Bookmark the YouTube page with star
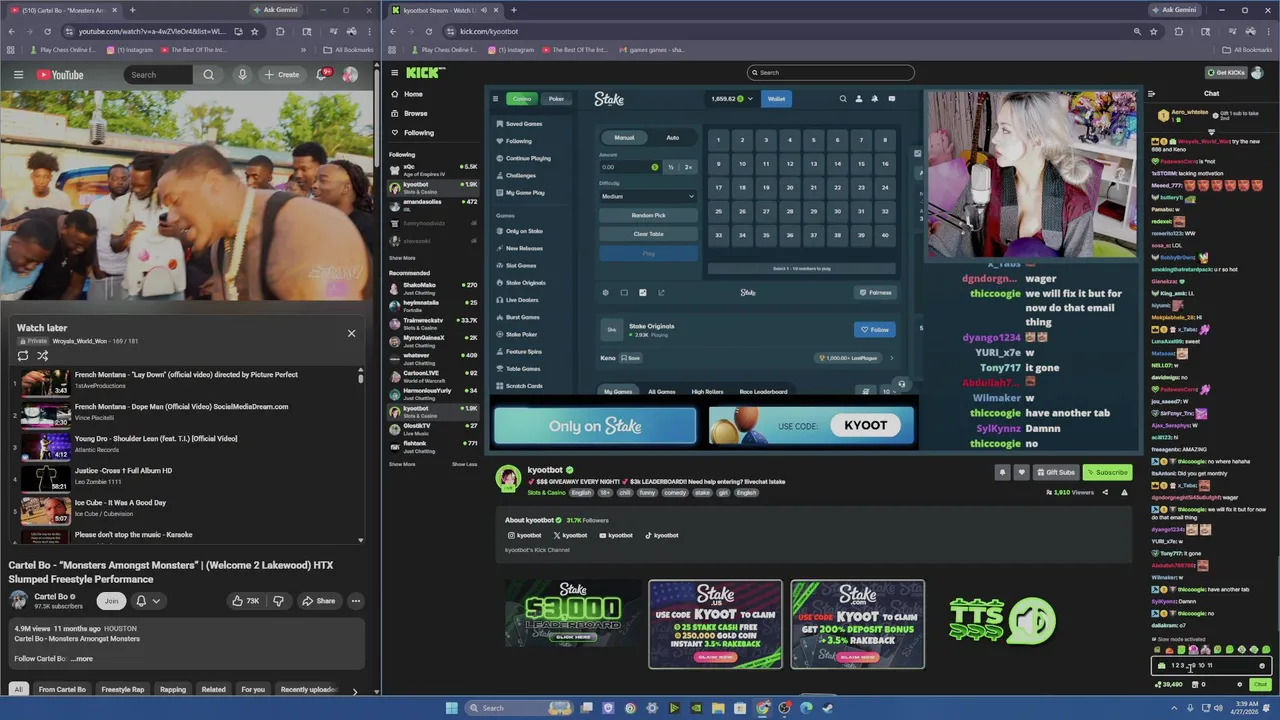The image size is (1280, 720). tap(255, 31)
